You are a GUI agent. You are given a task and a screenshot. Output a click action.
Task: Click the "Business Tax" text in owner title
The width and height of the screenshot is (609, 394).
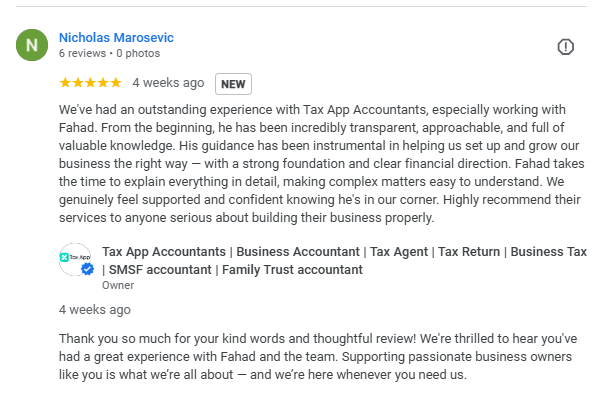pos(548,252)
